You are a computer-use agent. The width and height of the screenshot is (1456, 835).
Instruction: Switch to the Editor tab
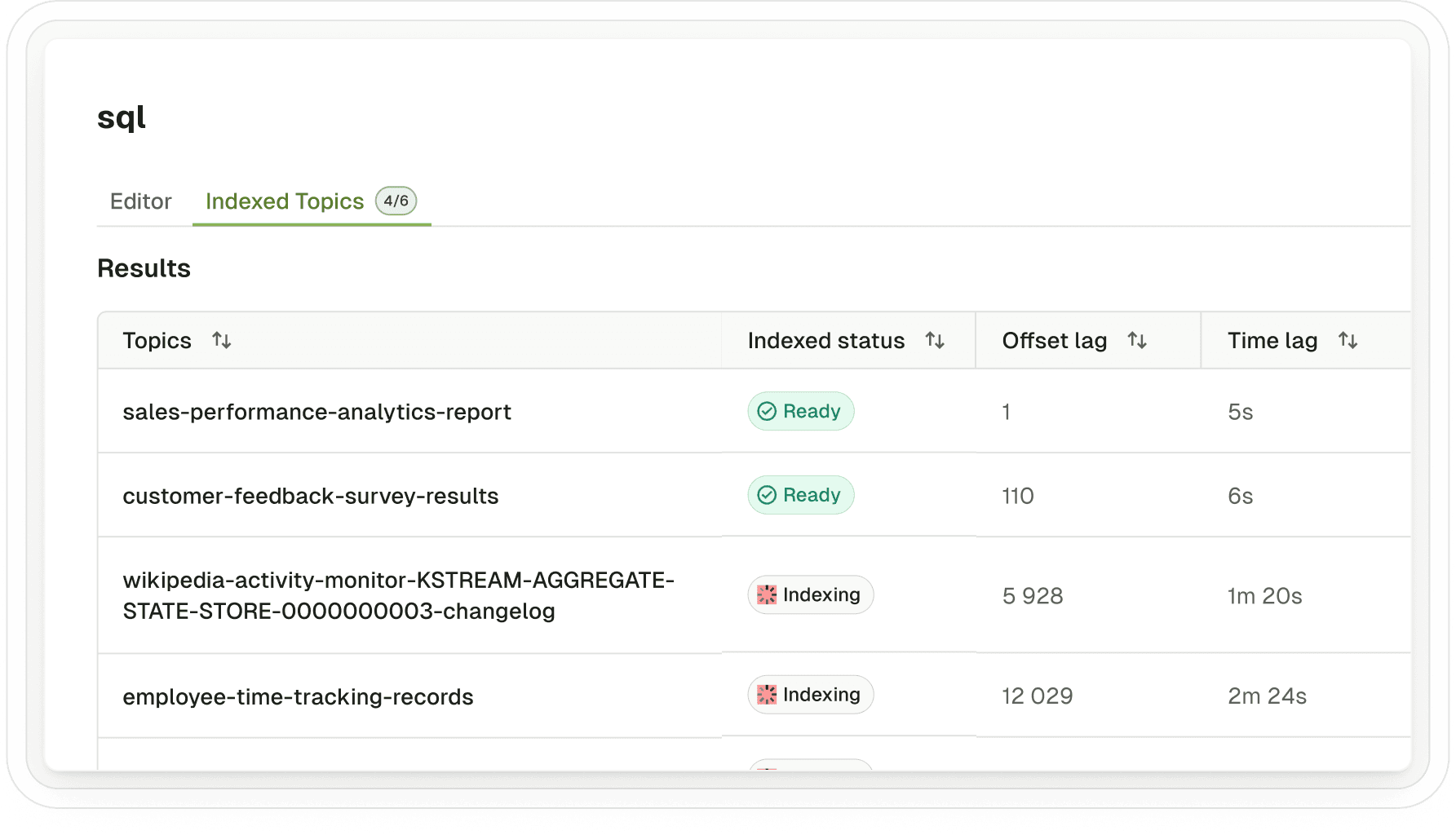click(140, 201)
